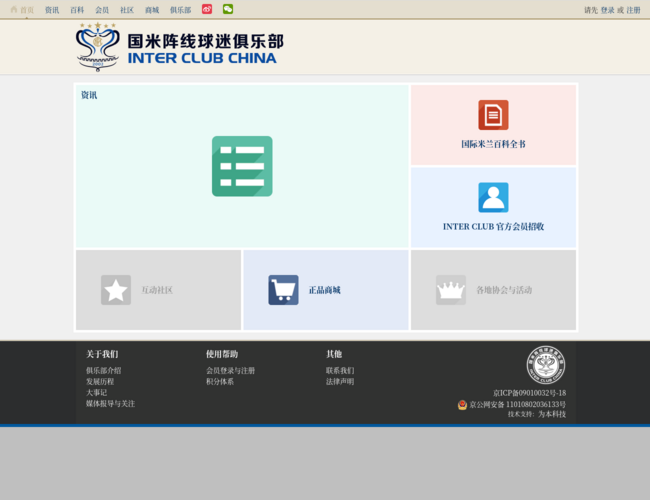This screenshot has height=500, width=650.
Task: Click the 注册 link at top right
Action: tap(633, 10)
